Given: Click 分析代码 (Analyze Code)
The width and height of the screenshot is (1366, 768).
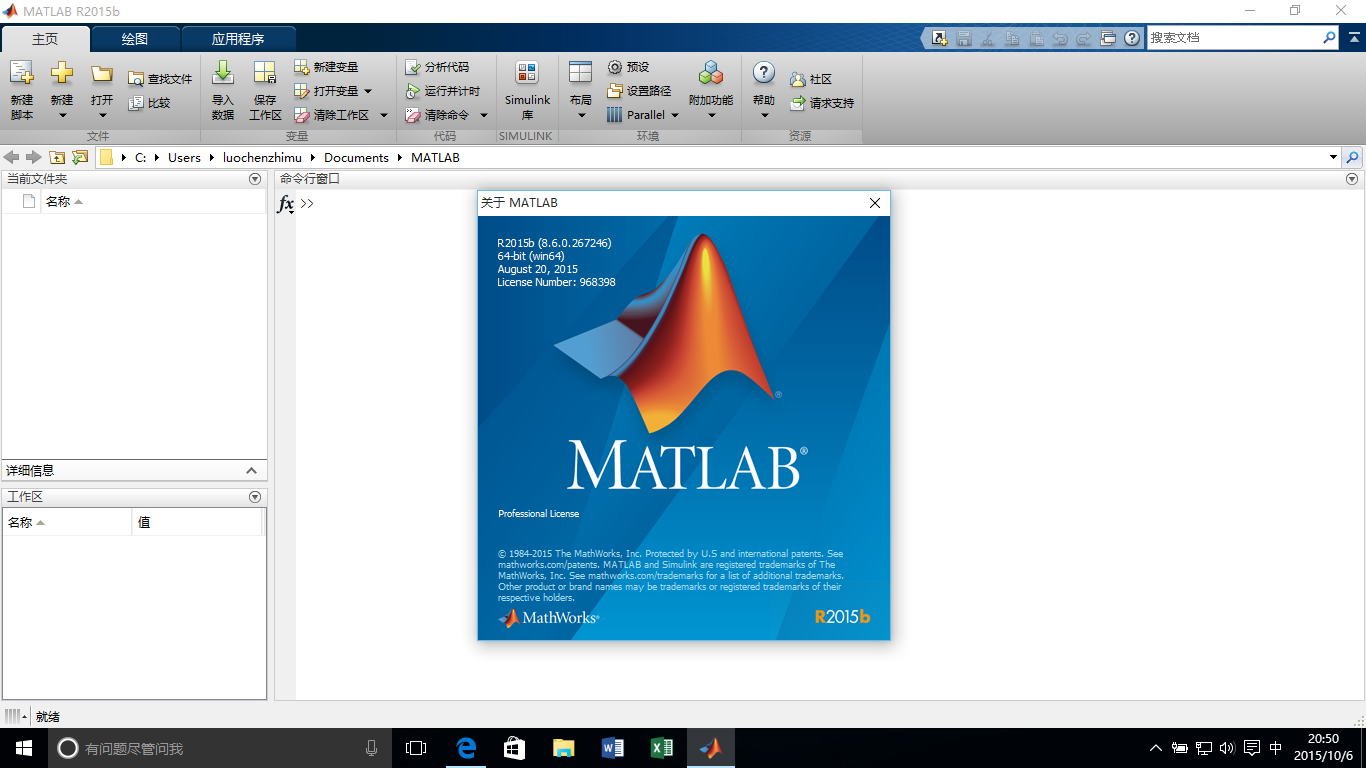Looking at the screenshot, I should click(x=436, y=67).
